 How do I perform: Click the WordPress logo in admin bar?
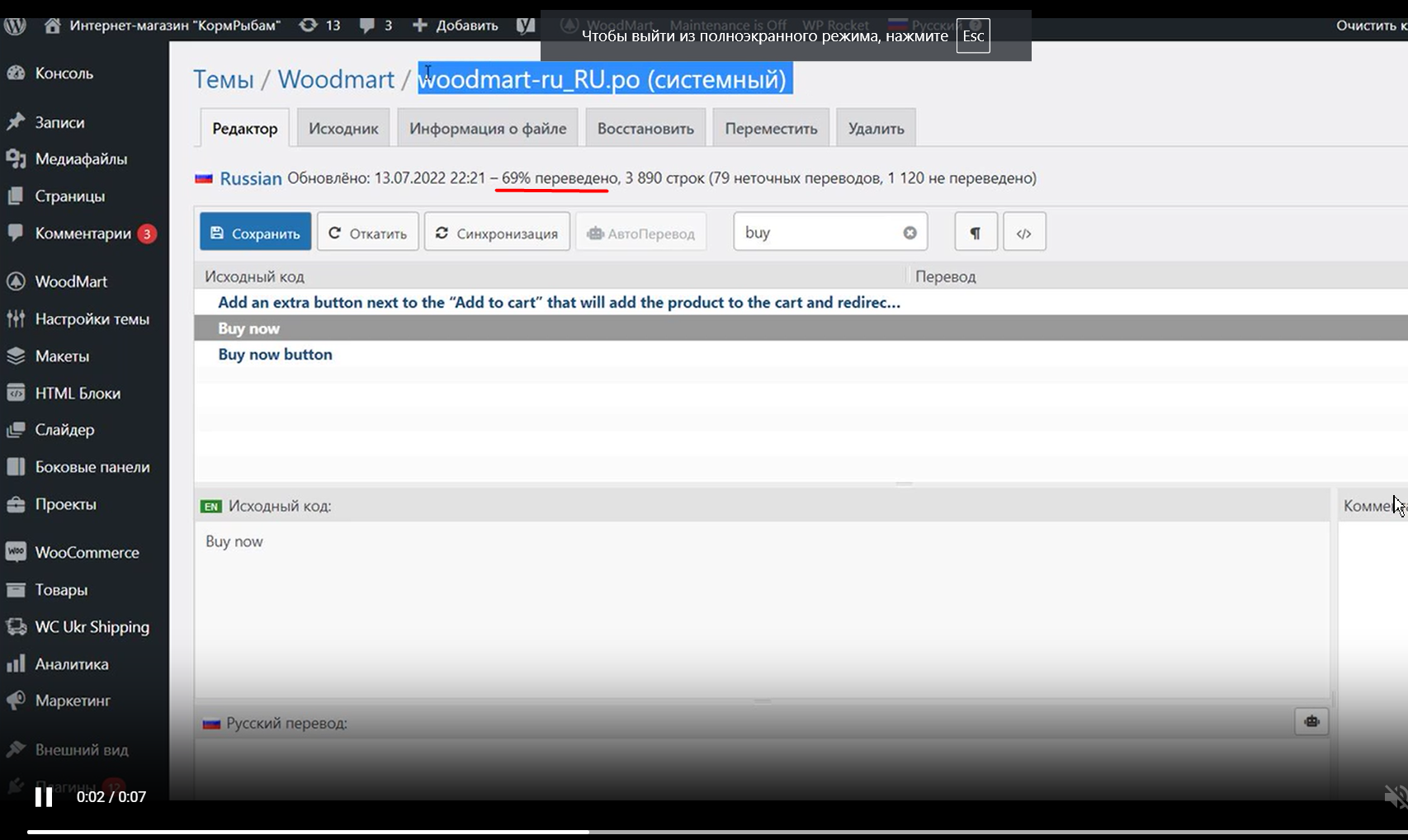(15, 25)
